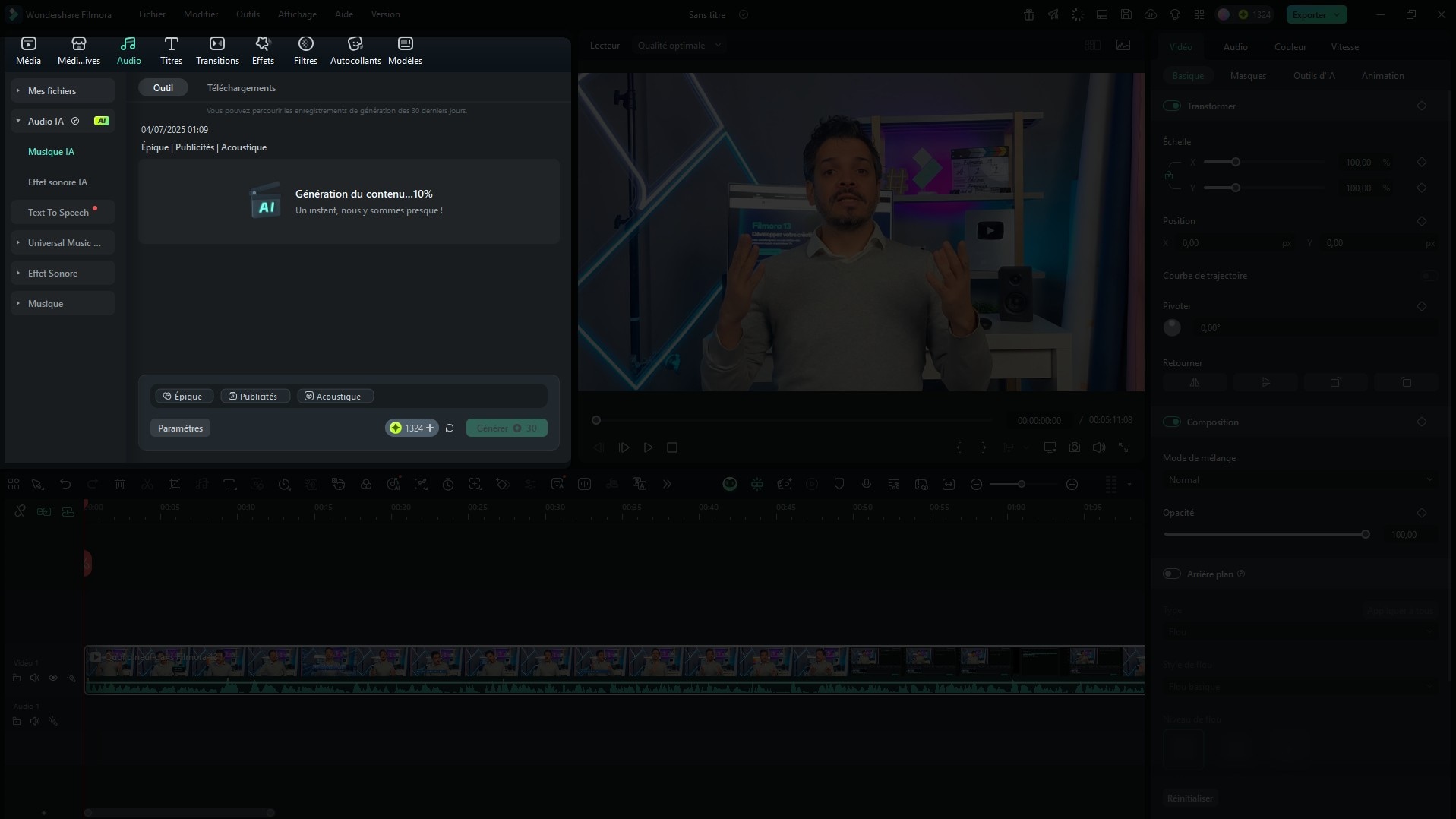Switch to the Téléchargements tab
Viewport: 1456px width, 819px height.
[242, 88]
